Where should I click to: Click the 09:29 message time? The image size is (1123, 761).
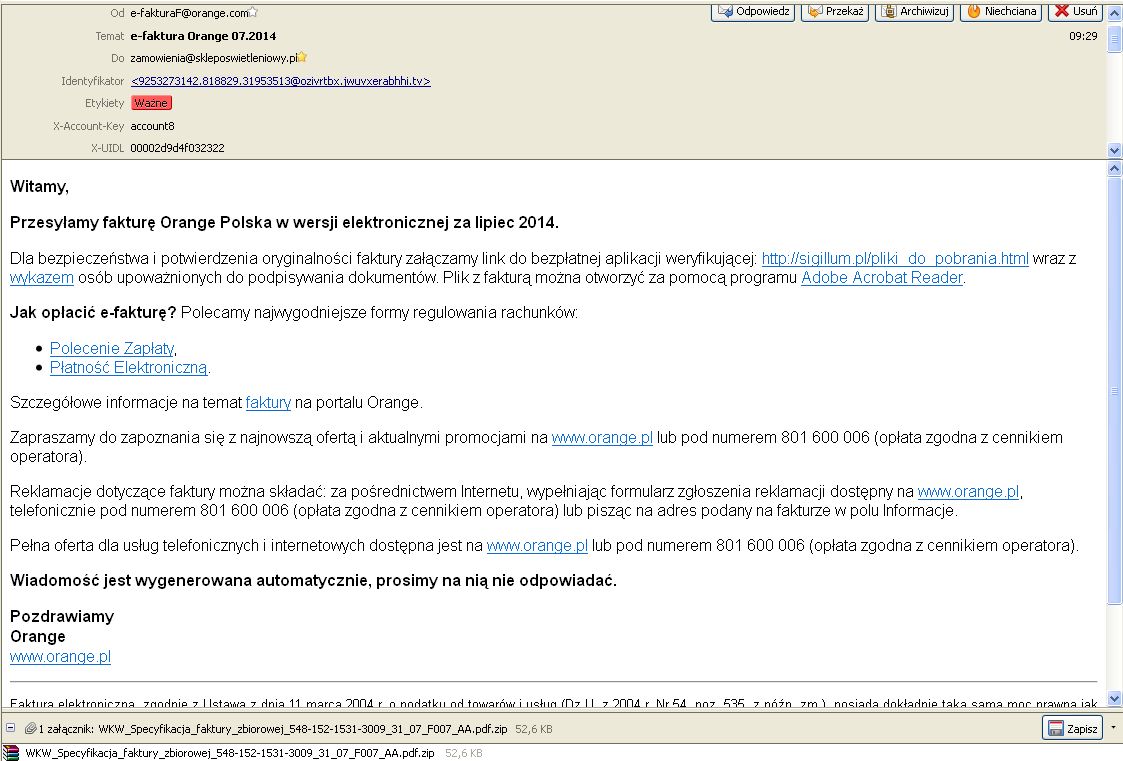(1083, 36)
